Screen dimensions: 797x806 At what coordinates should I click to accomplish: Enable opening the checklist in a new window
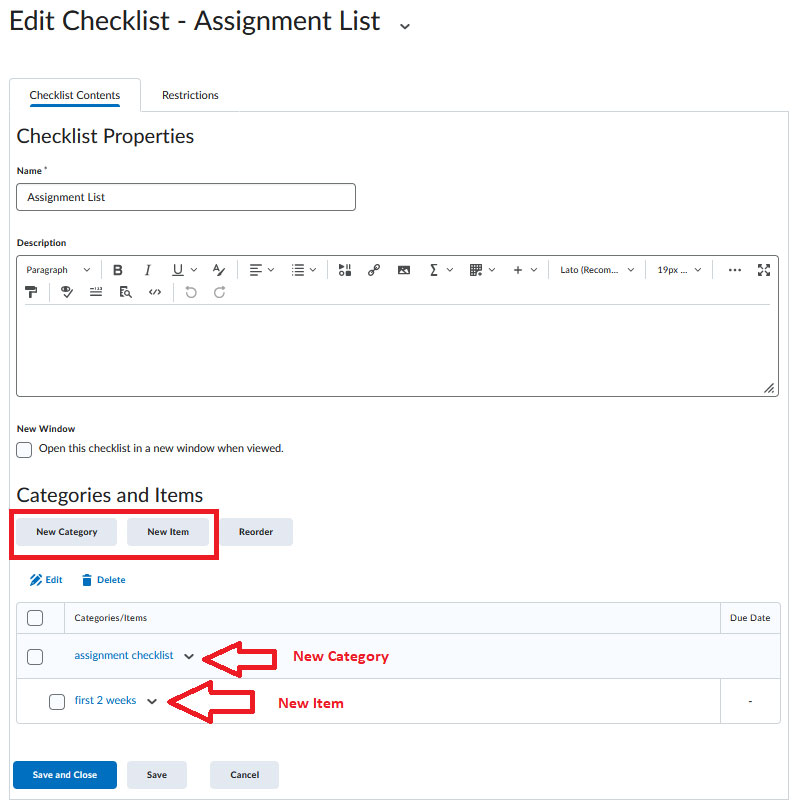(24, 450)
